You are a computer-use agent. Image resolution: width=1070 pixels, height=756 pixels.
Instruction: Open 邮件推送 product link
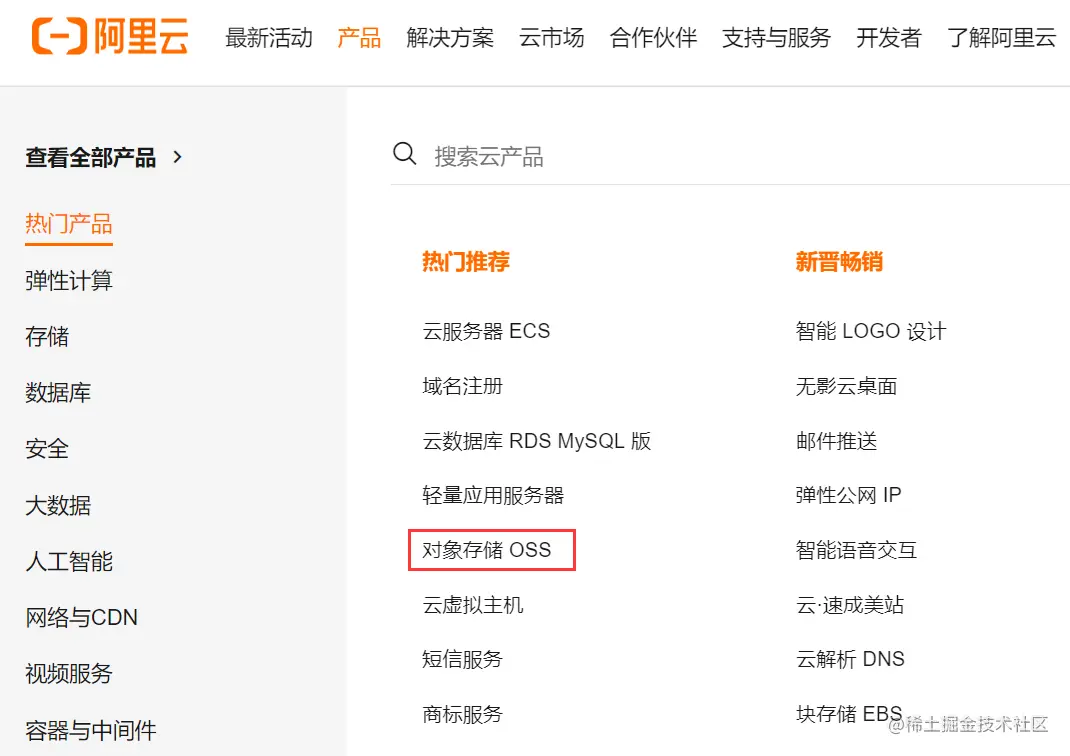836,441
